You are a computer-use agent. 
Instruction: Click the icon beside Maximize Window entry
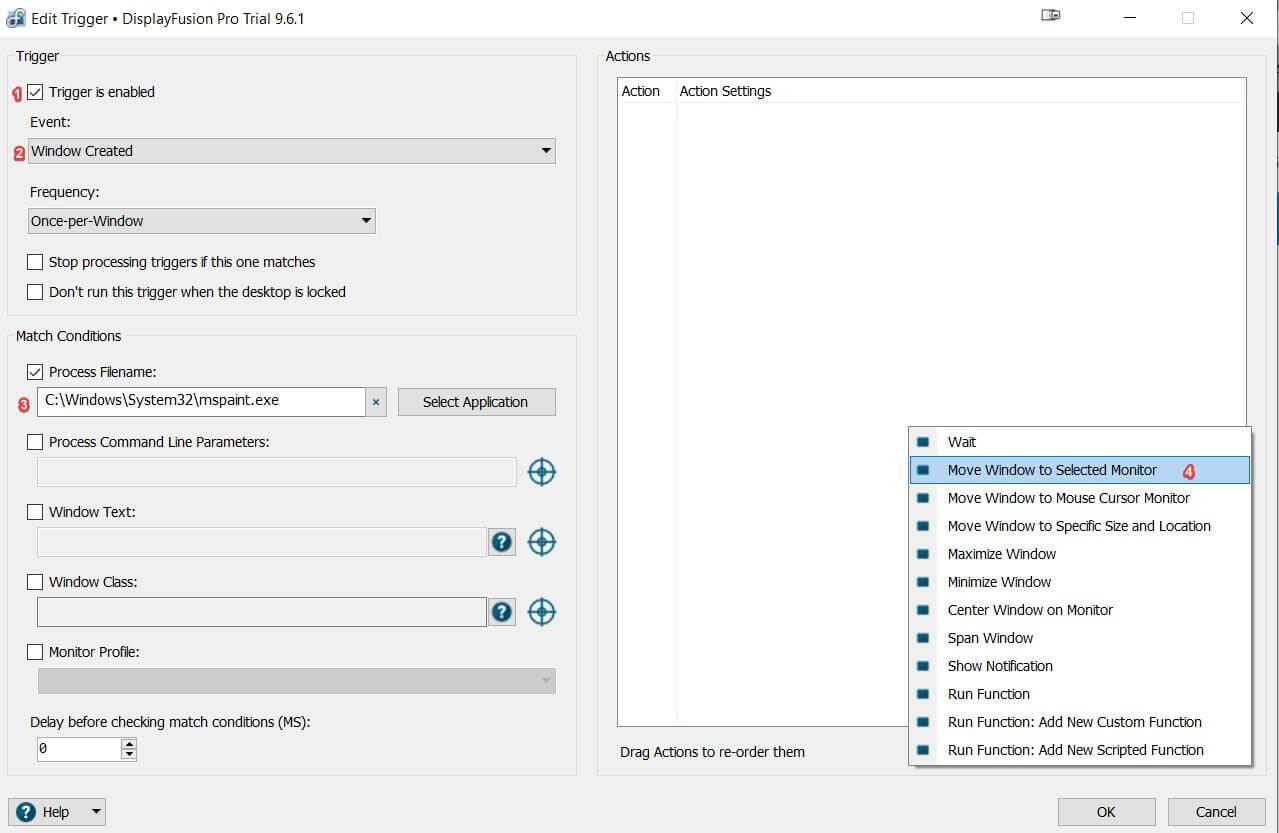[x=923, y=554]
